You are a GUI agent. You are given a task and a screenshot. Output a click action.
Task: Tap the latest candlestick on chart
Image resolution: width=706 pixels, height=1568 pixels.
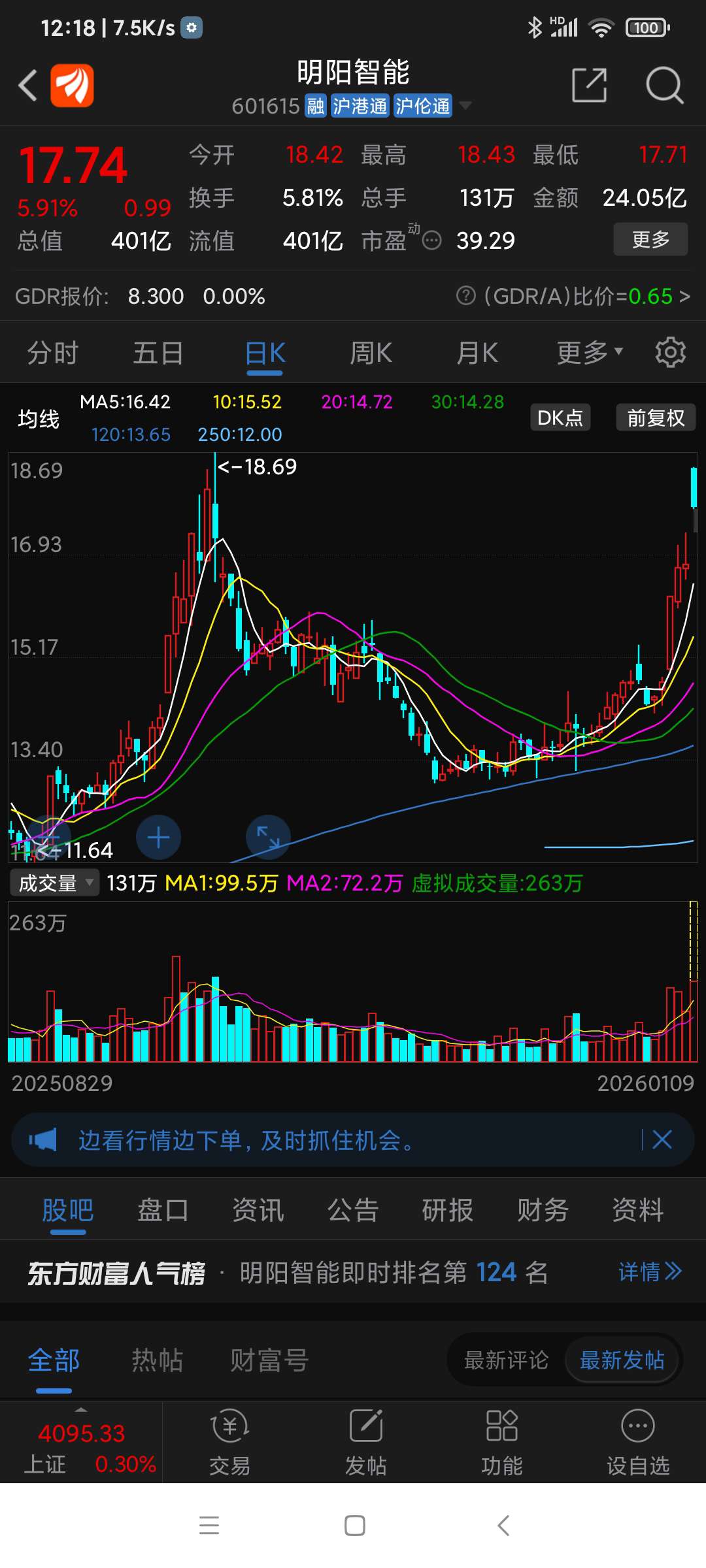point(694,487)
